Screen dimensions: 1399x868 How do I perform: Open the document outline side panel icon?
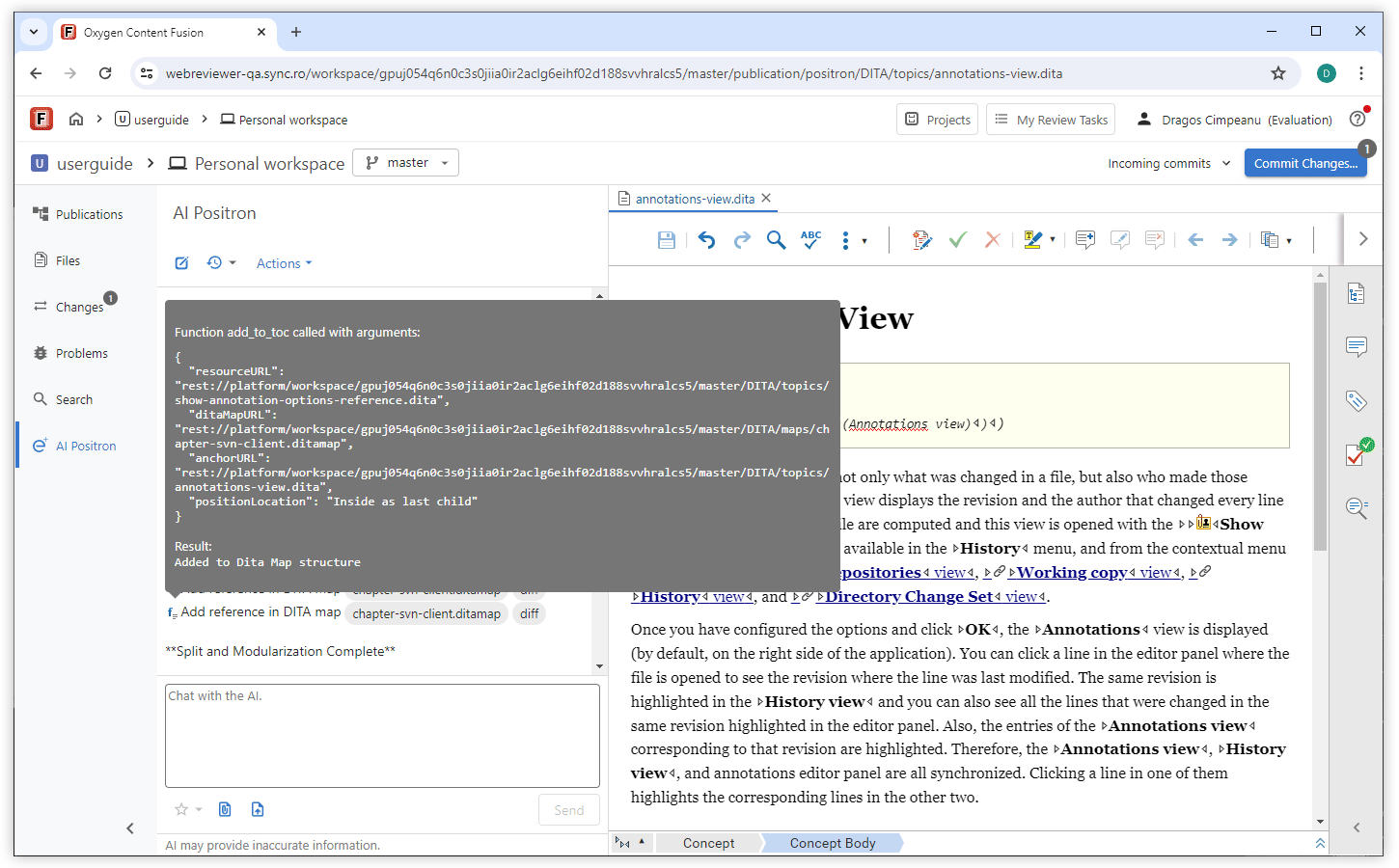pos(1357,294)
